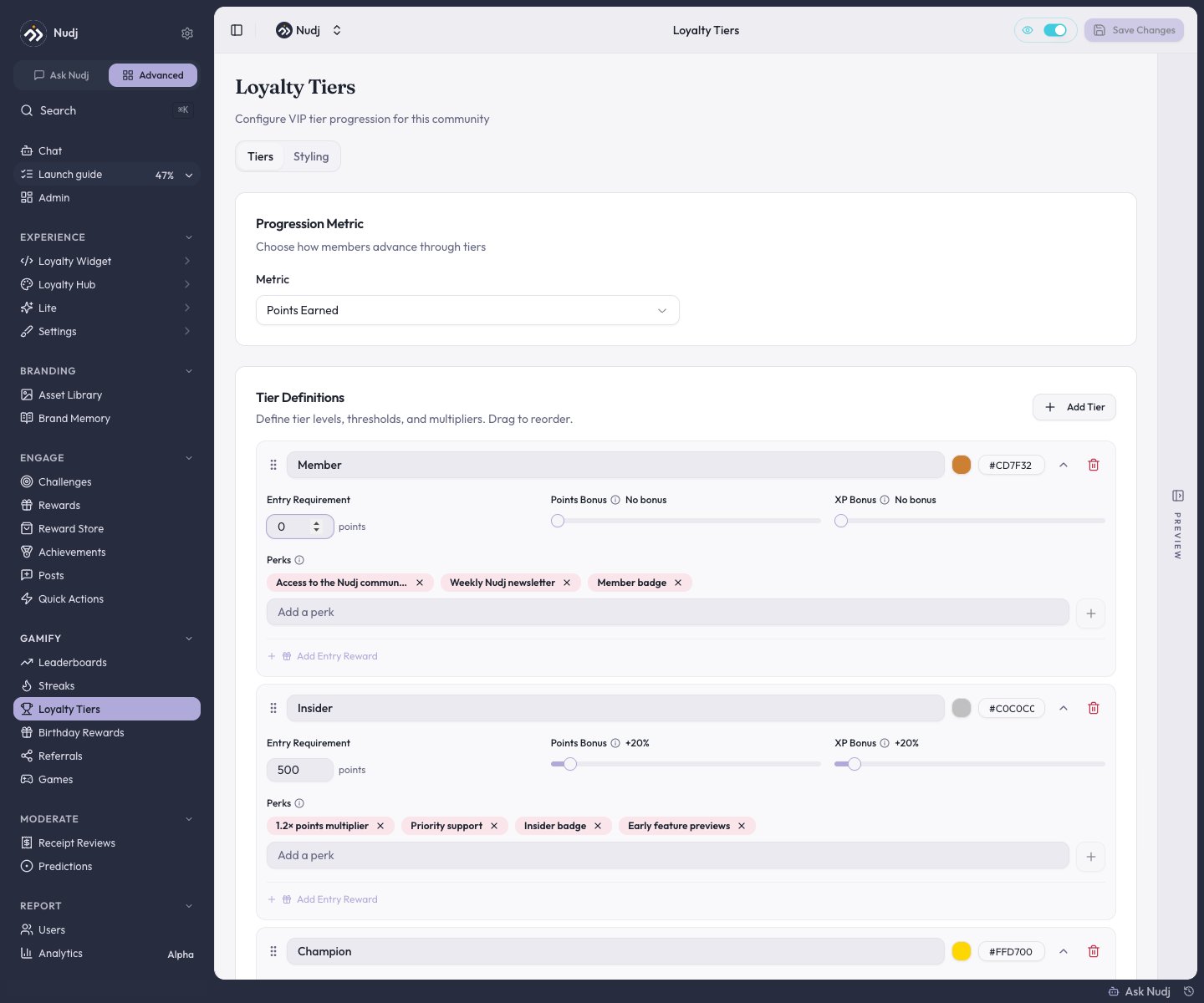Viewport: 1204px width, 1003px height.
Task: Expand the Loyalty Widget submenu
Action: 187,262
